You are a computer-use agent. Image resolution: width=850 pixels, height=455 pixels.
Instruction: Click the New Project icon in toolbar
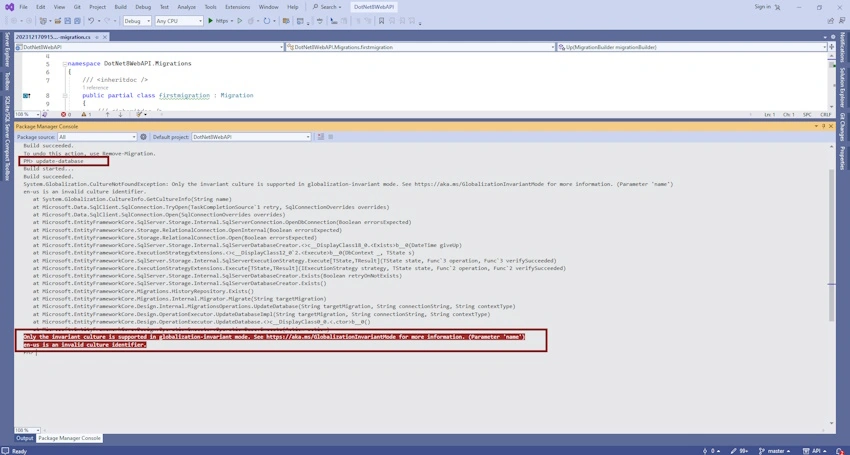(x=43, y=21)
